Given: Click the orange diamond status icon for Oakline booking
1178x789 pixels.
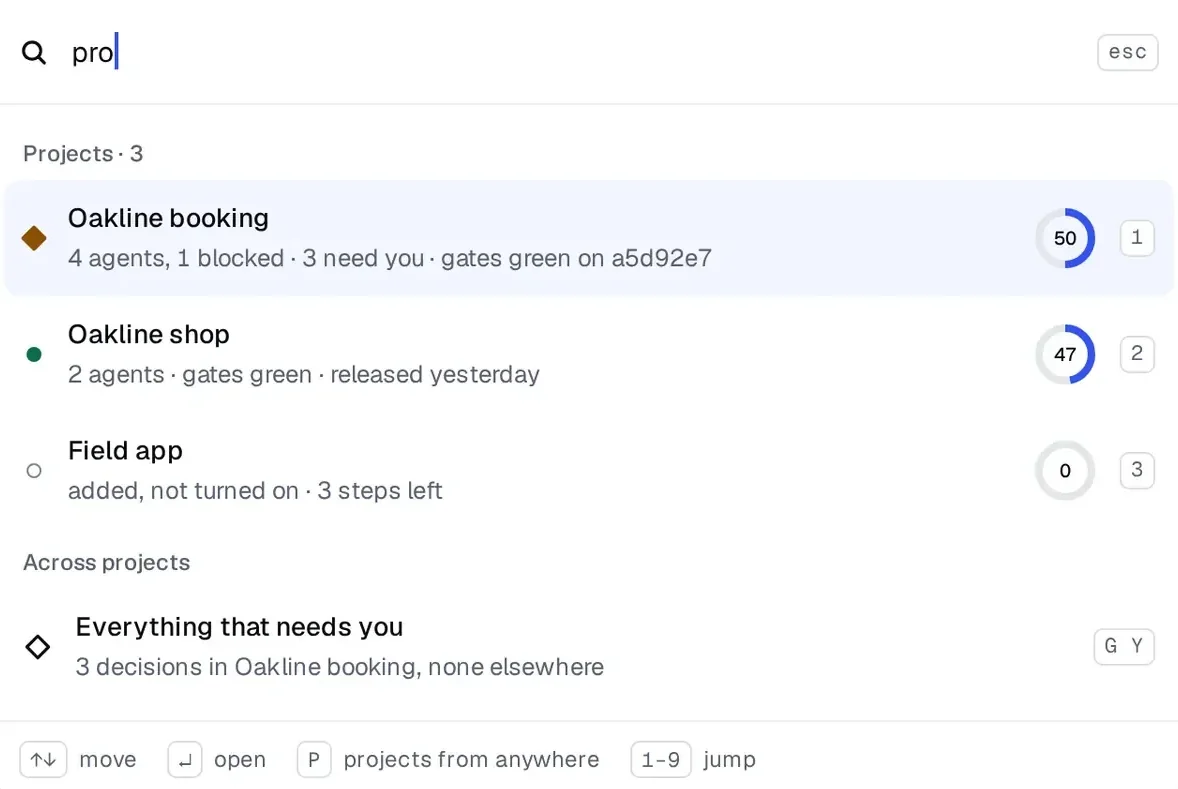Looking at the screenshot, I should (34, 238).
